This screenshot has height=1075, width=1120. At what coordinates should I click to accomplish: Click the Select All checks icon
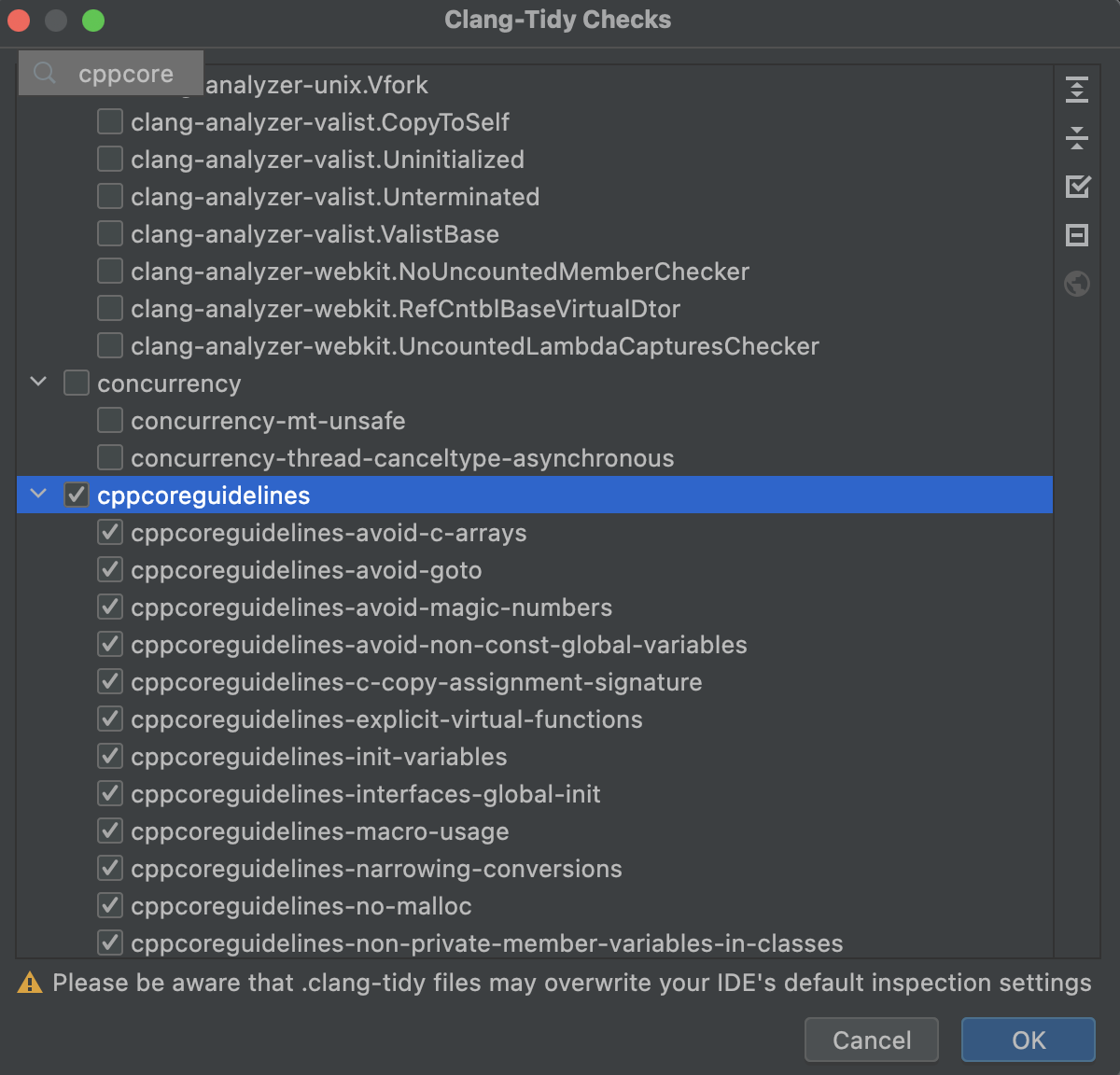[1077, 187]
